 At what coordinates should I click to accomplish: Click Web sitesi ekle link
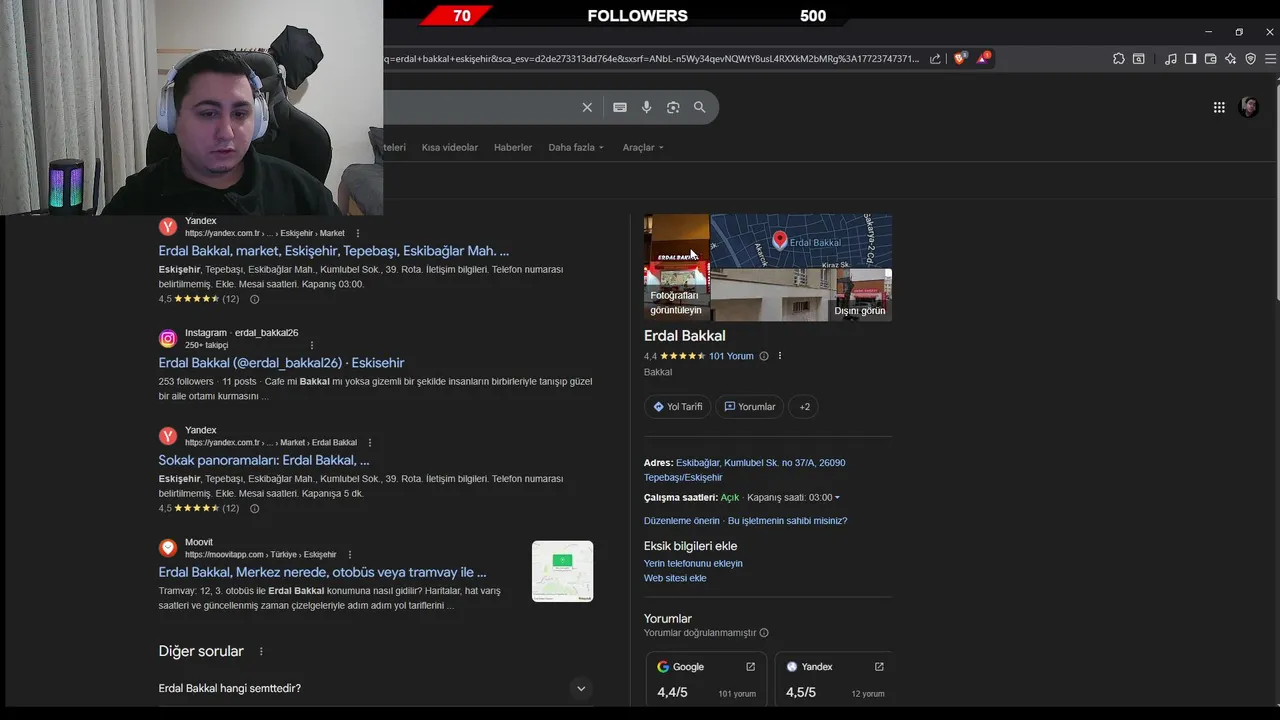coord(675,578)
